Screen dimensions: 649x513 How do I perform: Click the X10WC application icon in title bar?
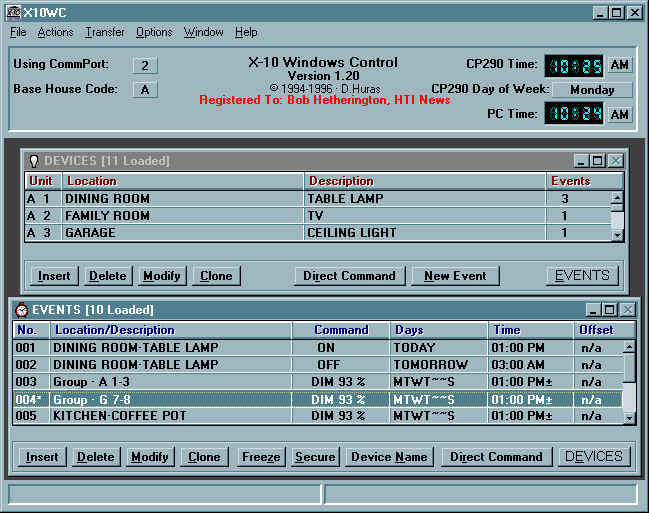12,12
